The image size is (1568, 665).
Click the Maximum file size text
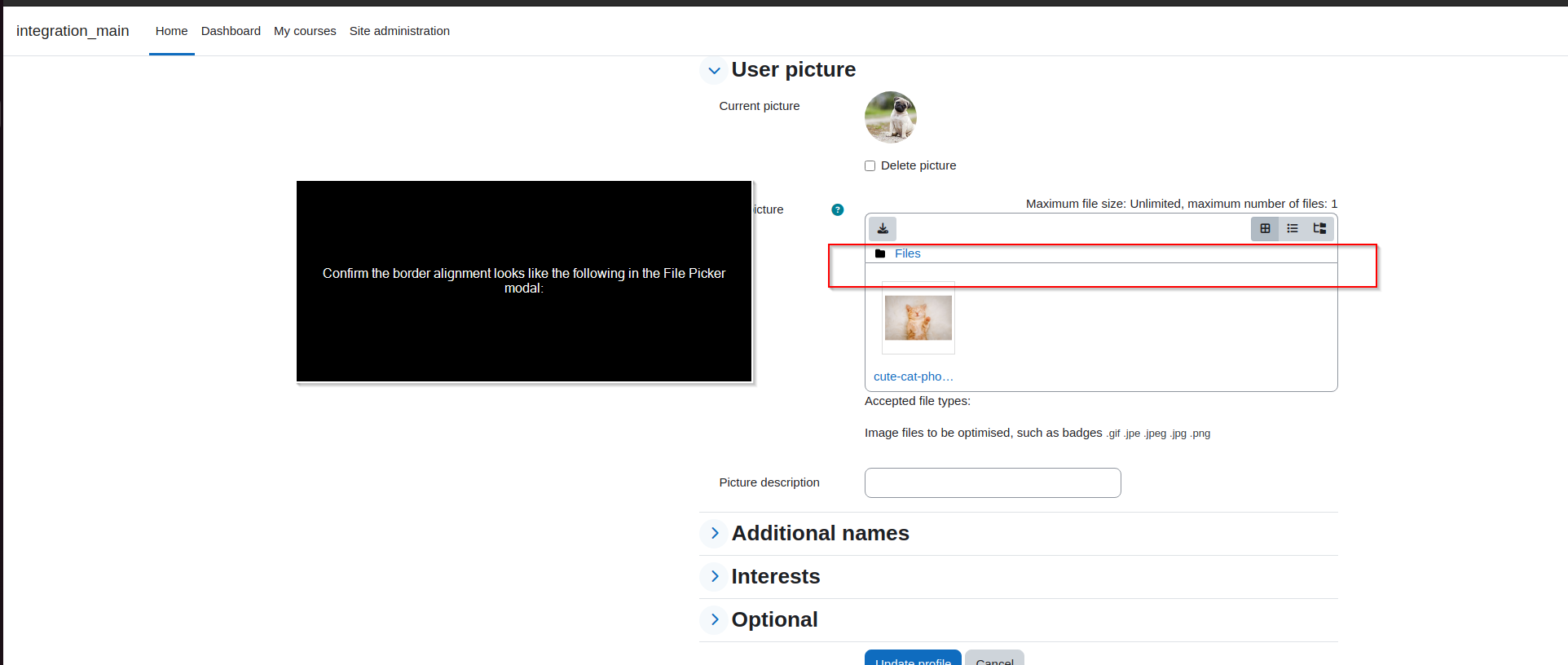click(x=1182, y=204)
